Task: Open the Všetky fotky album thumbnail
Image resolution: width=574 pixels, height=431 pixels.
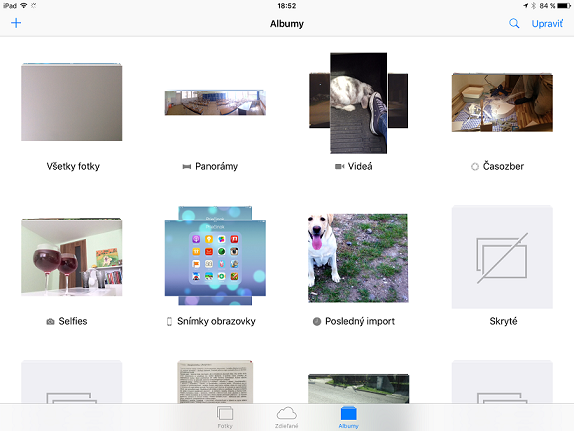Action: click(x=72, y=102)
